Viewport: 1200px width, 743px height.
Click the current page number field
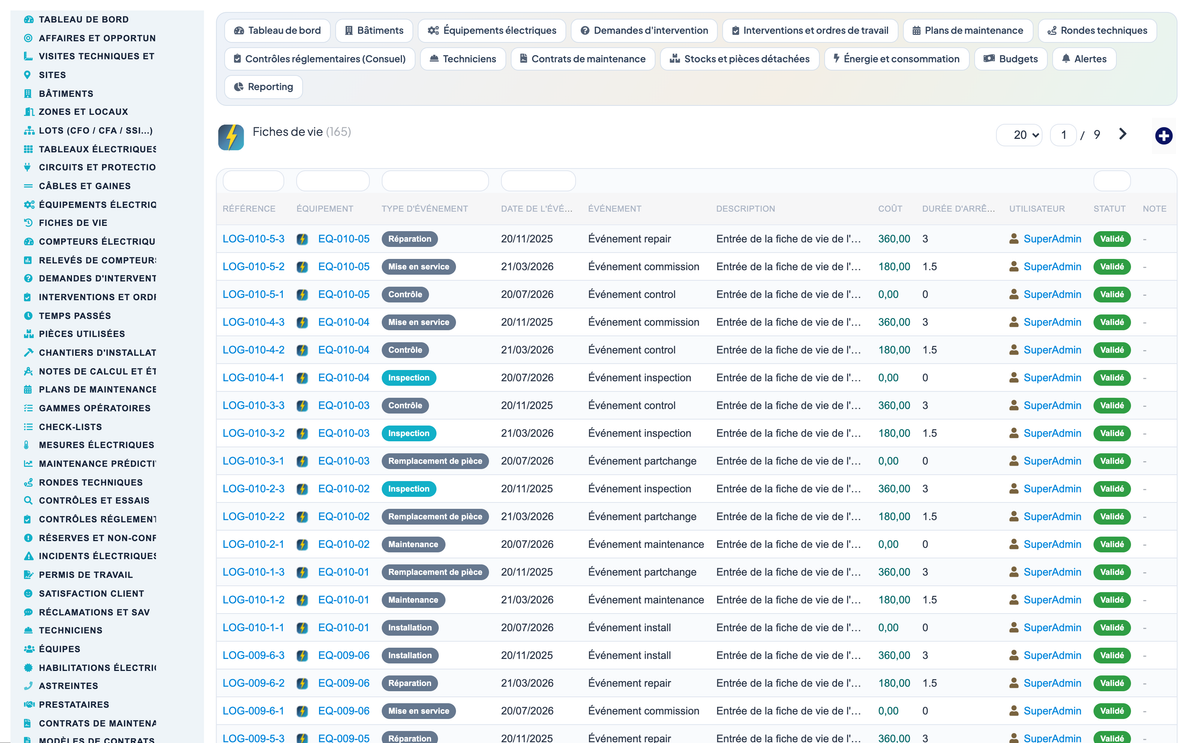1063,135
